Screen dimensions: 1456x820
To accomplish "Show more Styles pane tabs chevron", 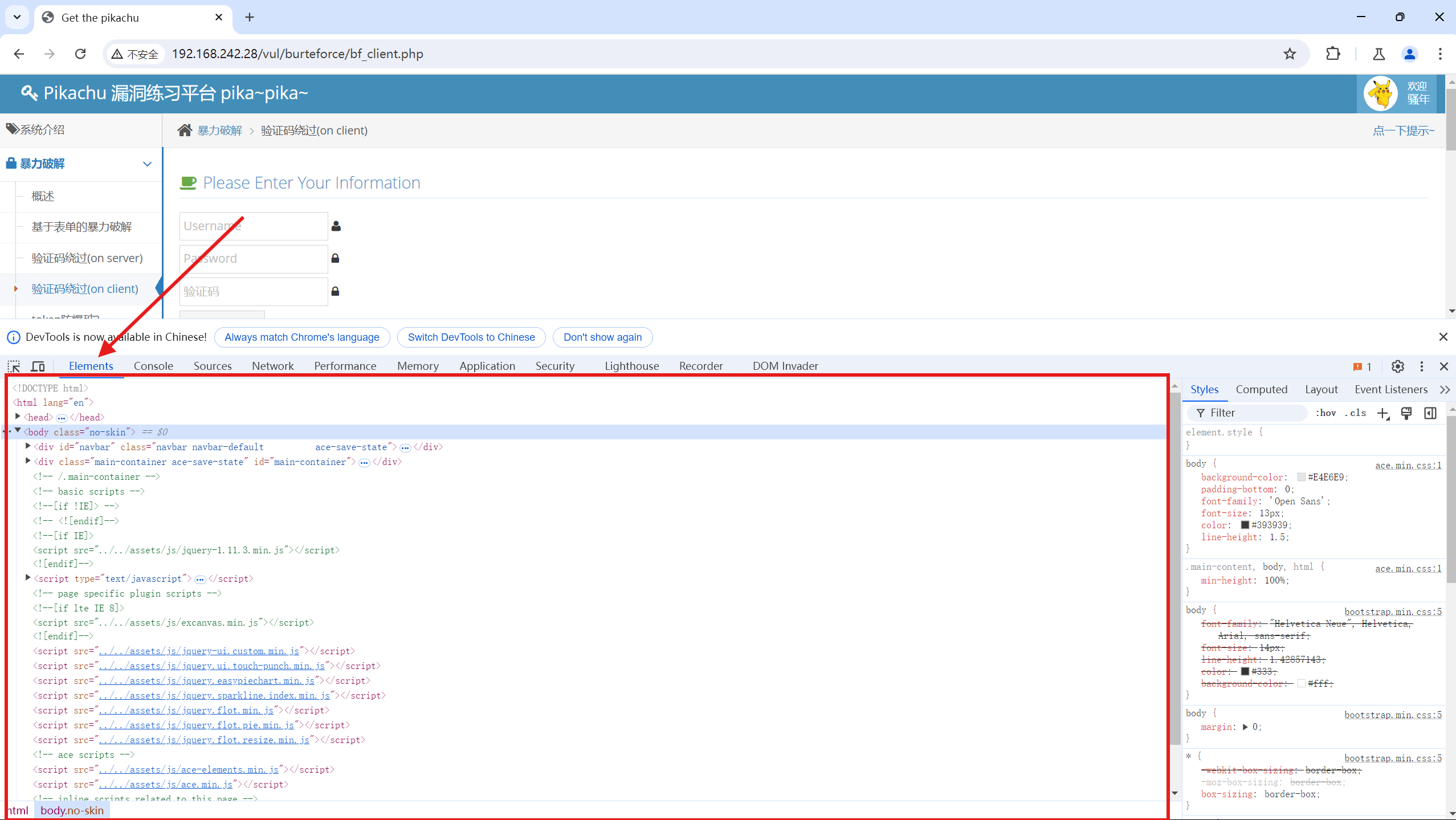I will [x=1445, y=390].
